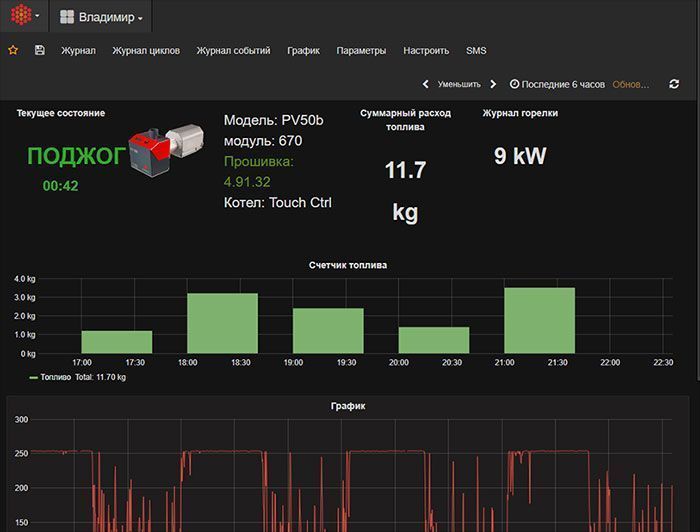This screenshot has height=532, width=700.
Task: Click the Журнал горелки panel title
Action: [520, 113]
